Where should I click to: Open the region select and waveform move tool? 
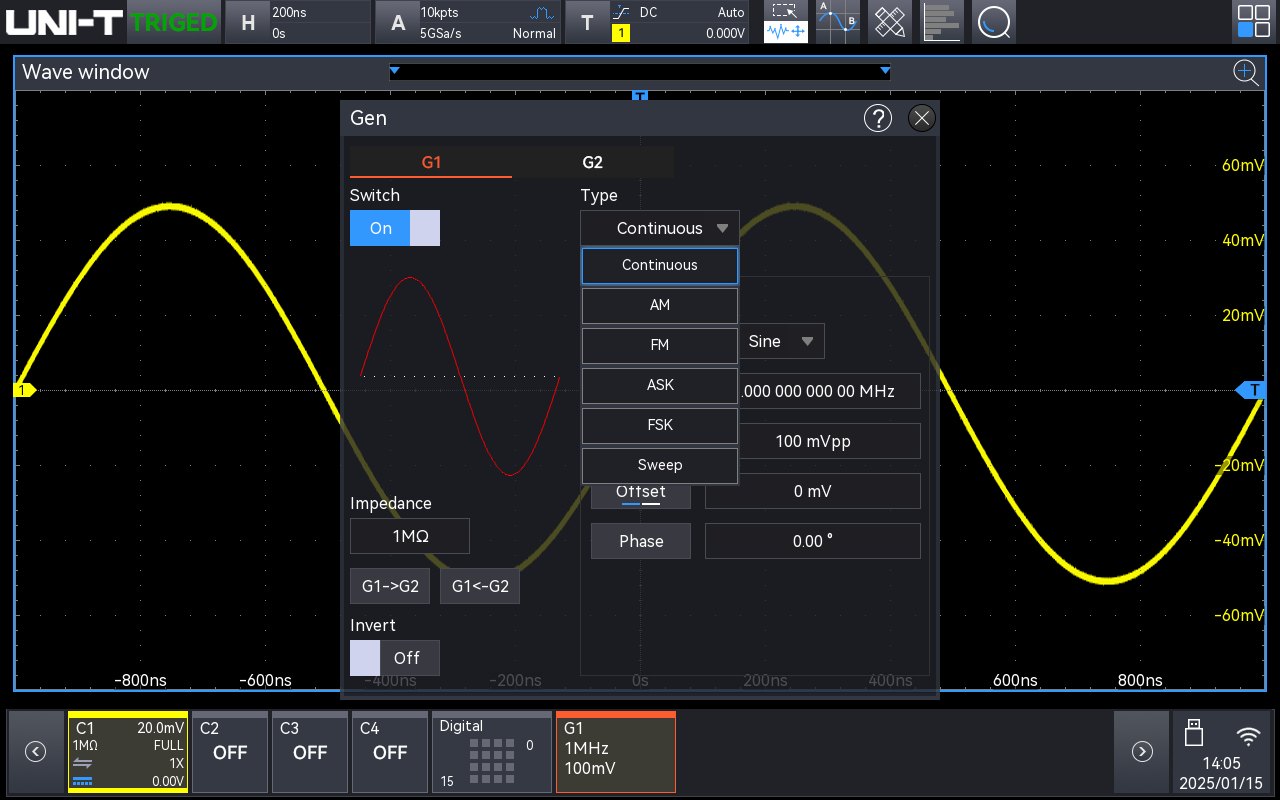(786, 22)
